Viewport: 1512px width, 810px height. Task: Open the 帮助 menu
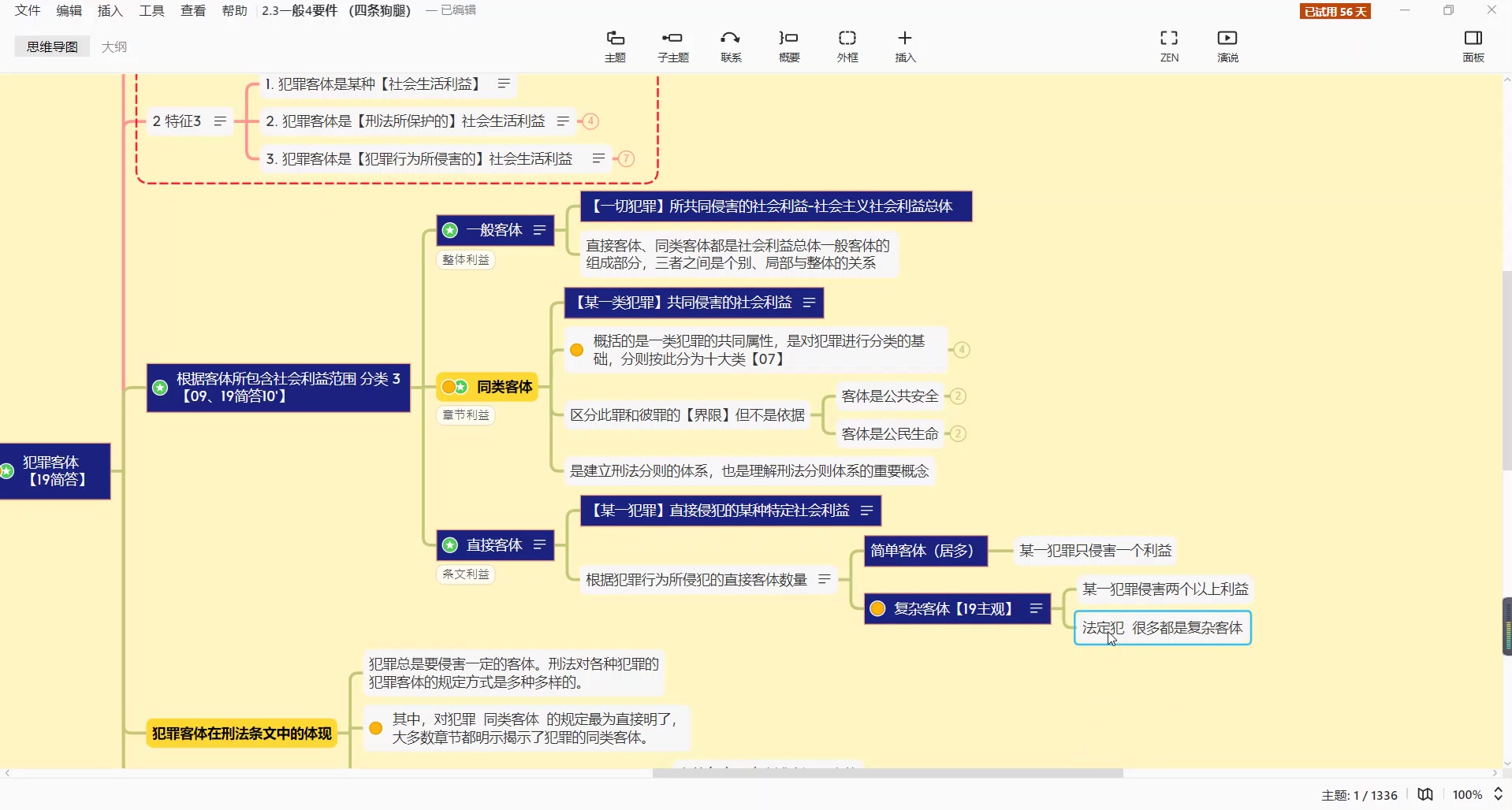[234, 10]
